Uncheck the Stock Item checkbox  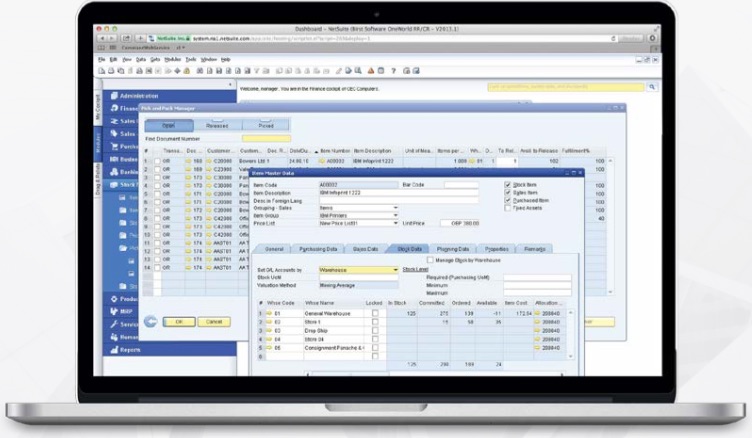click(508, 184)
